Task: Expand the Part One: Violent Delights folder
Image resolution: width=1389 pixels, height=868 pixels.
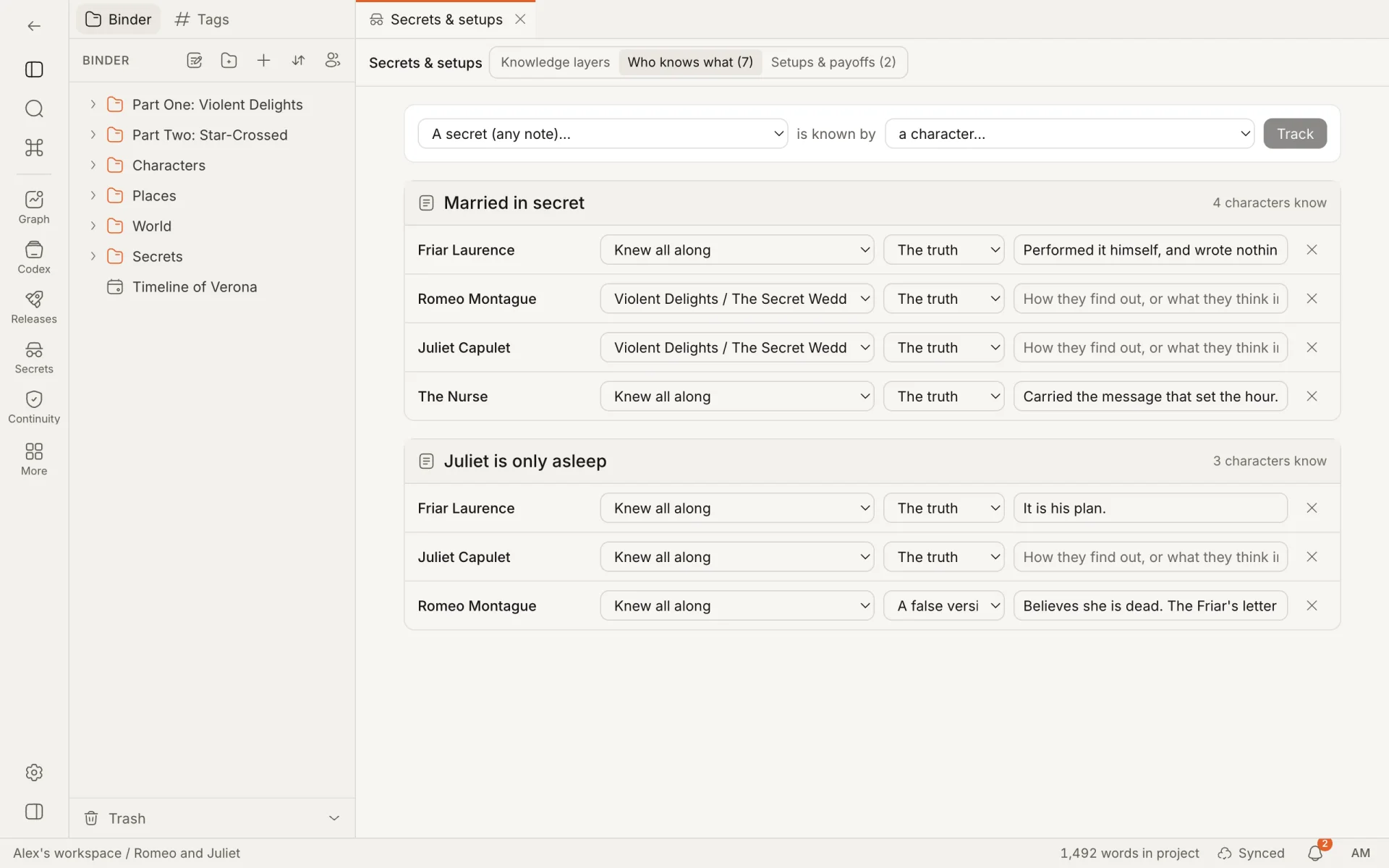Action: tap(93, 104)
